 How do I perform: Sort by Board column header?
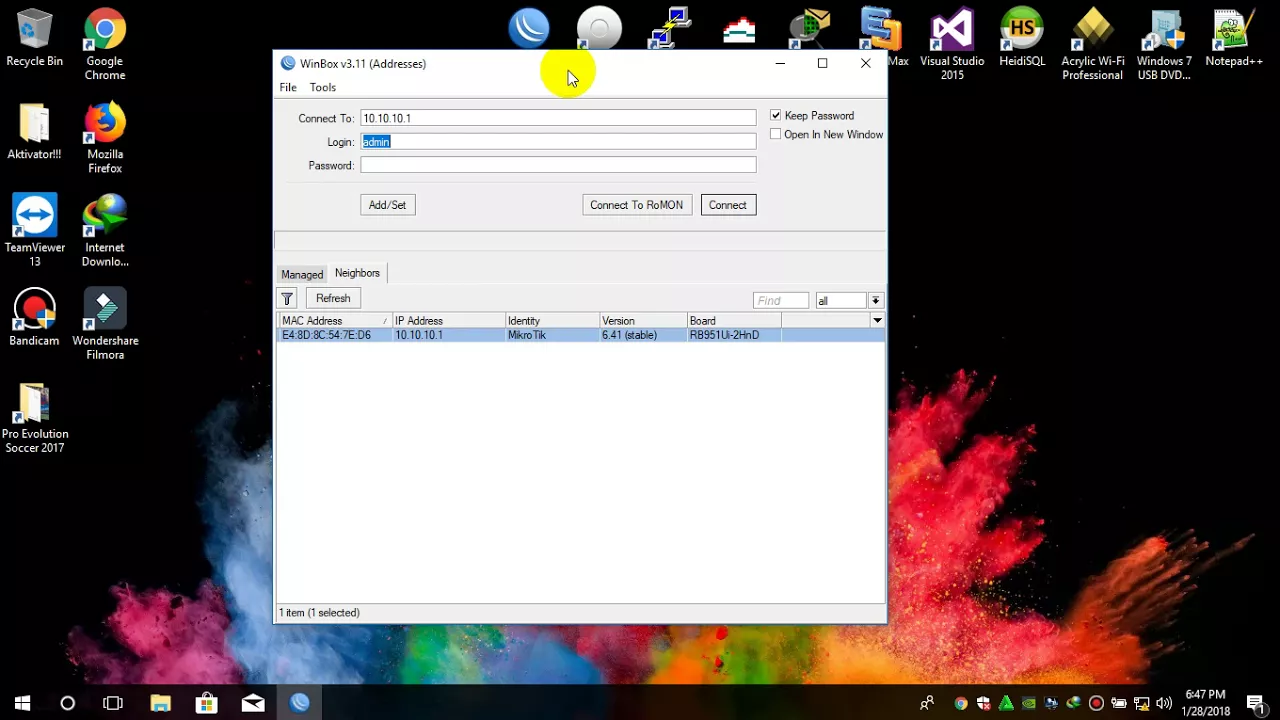coord(734,321)
